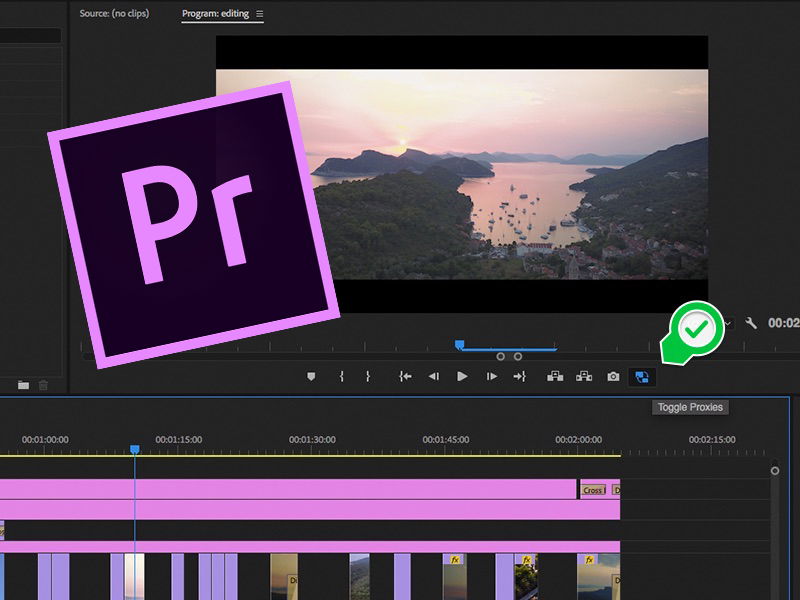Export a frame with the camera icon

tap(613, 377)
